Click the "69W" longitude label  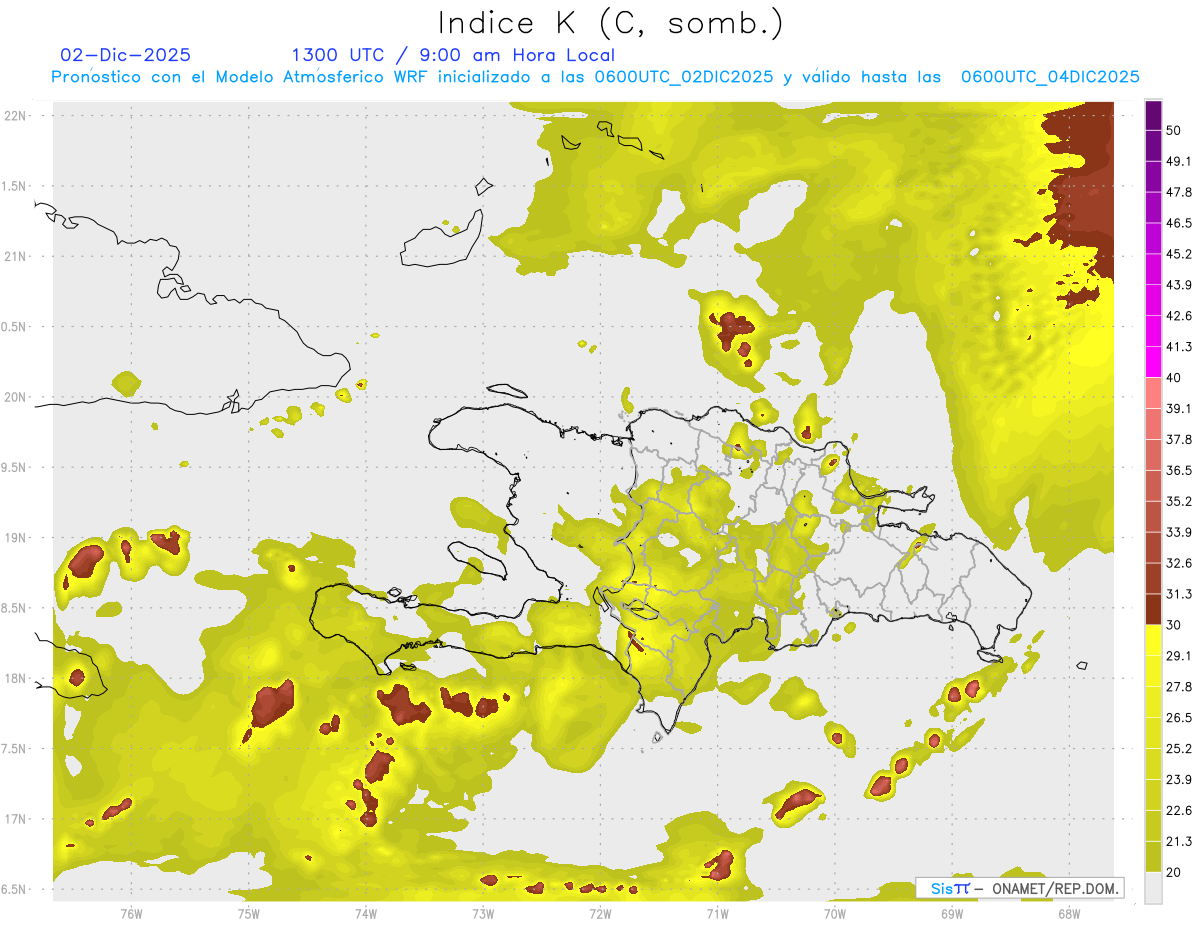coord(952,913)
